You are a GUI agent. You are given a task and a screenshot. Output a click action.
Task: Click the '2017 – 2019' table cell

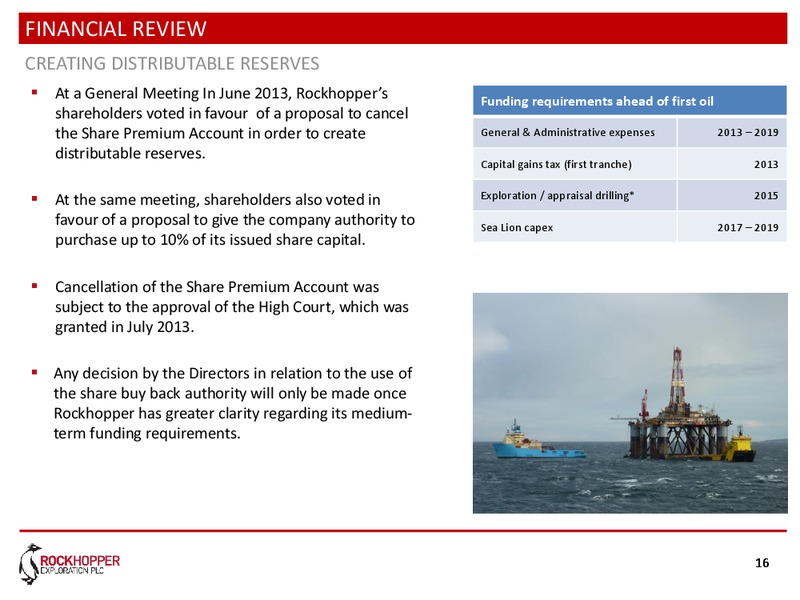[732, 228]
